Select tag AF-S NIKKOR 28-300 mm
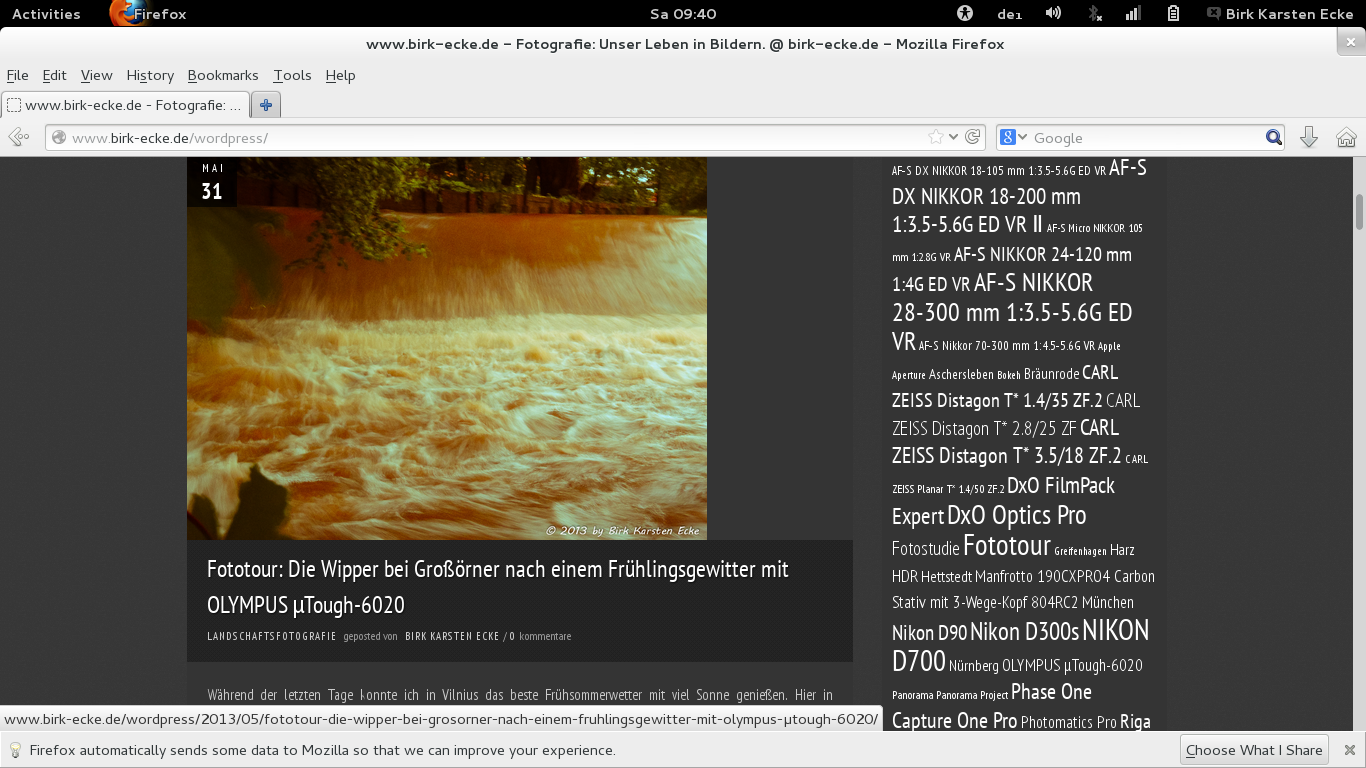Viewport: 1366px width, 768px height. 1012,312
